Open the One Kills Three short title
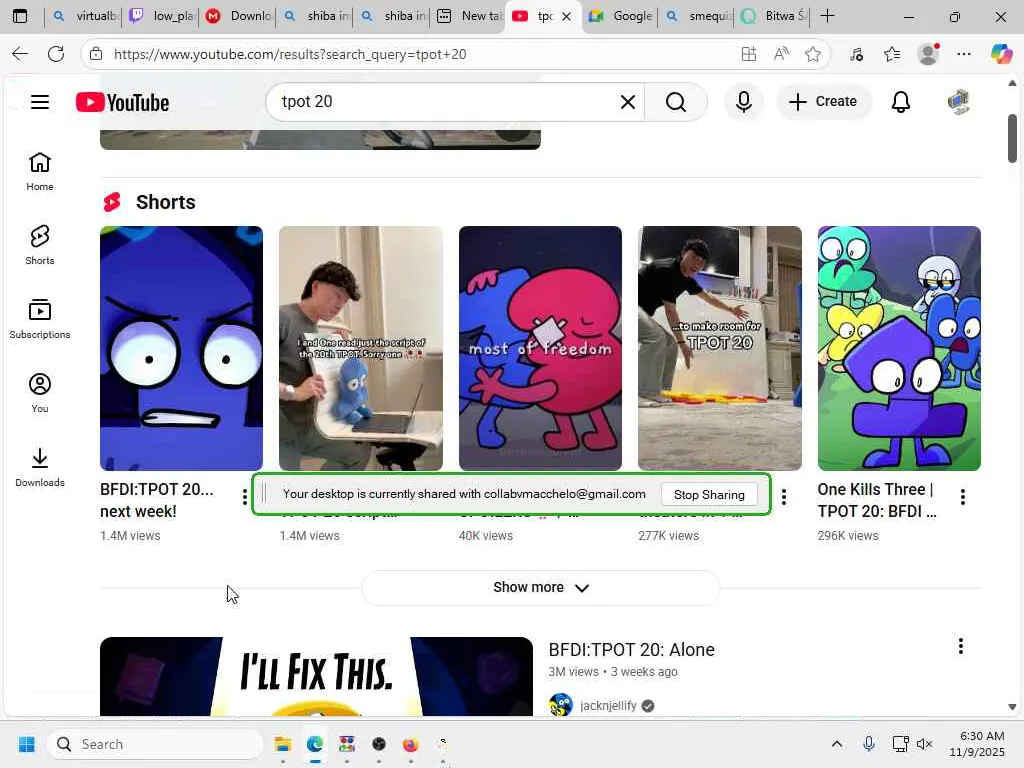 point(877,500)
